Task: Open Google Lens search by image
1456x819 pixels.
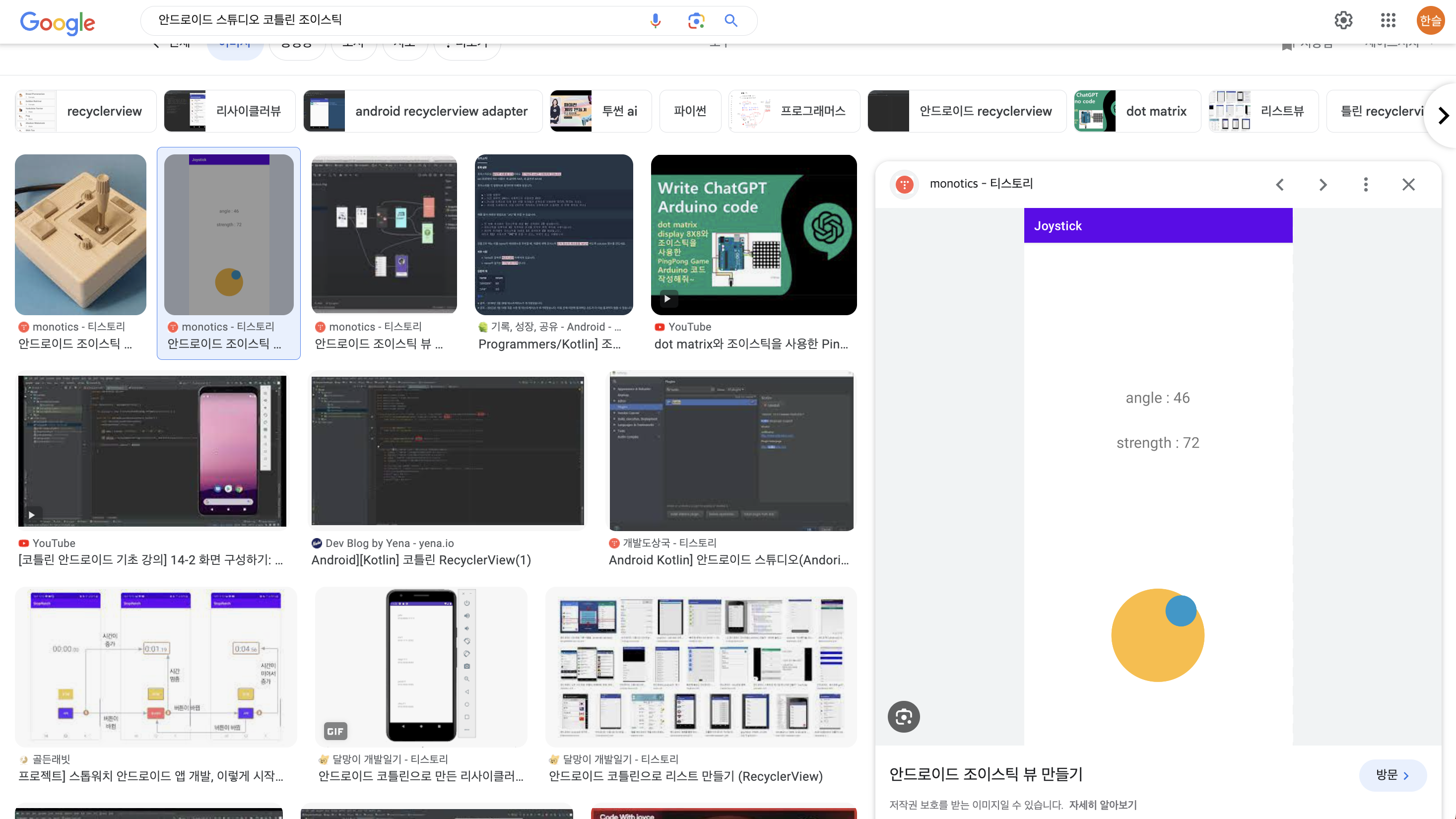Action: [696, 21]
